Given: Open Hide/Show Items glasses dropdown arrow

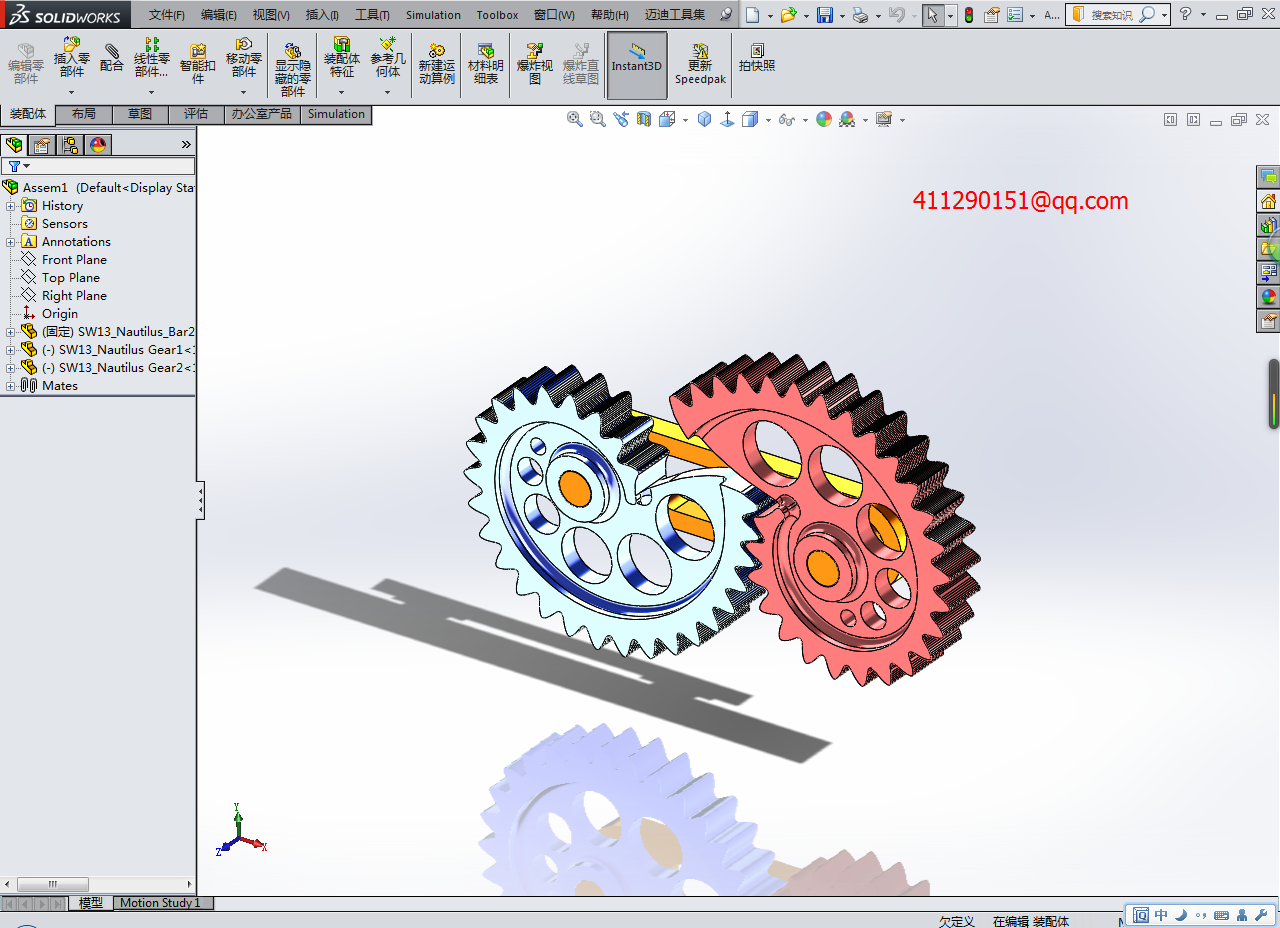Looking at the screenshot, I should tap(805, 120).
